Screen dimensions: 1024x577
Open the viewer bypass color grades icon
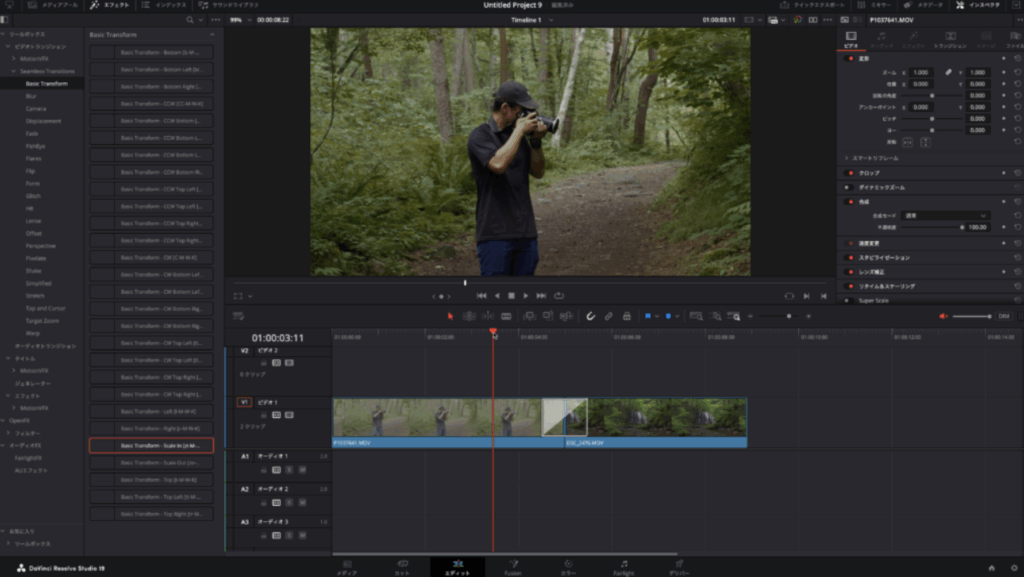pos(797,20)
